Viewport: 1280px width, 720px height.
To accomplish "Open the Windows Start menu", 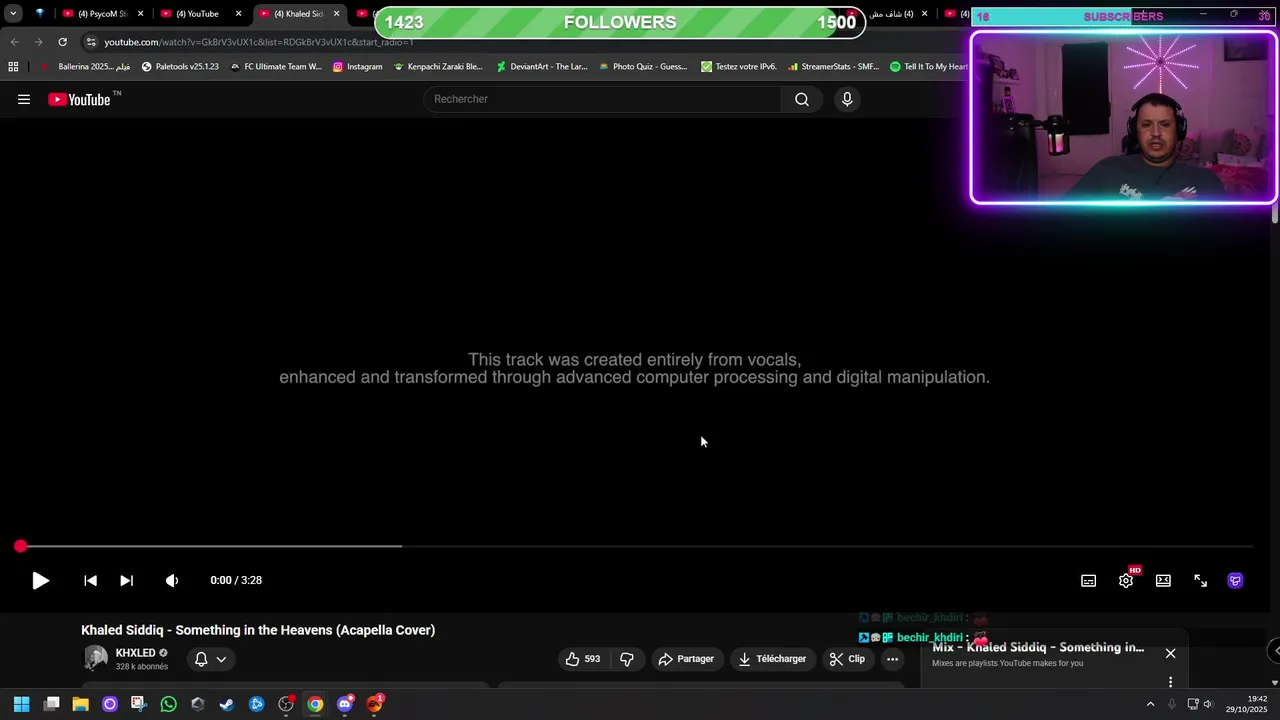I will tap(21, 704).
